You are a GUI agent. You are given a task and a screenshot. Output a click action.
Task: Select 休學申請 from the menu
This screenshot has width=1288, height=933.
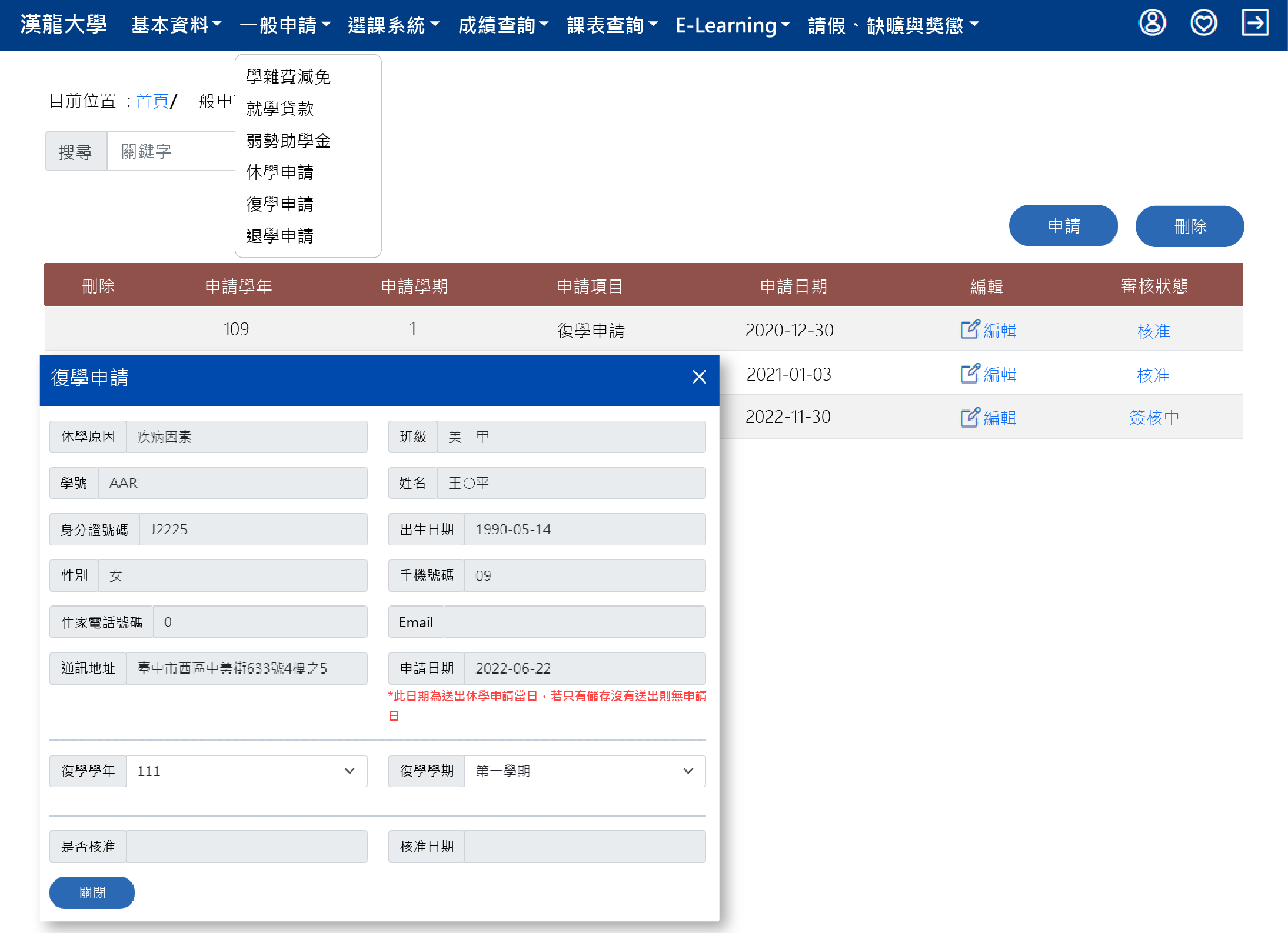point(279,172)
